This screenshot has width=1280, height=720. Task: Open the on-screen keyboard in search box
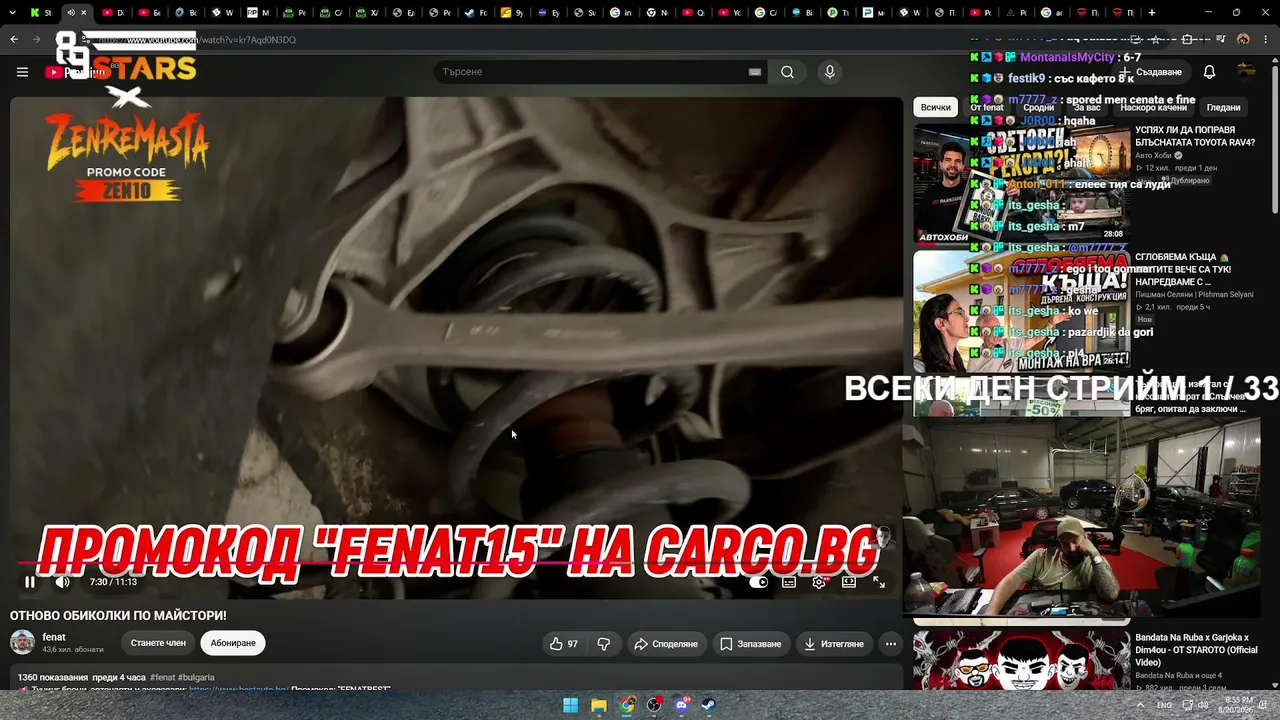tap(755, 72)
